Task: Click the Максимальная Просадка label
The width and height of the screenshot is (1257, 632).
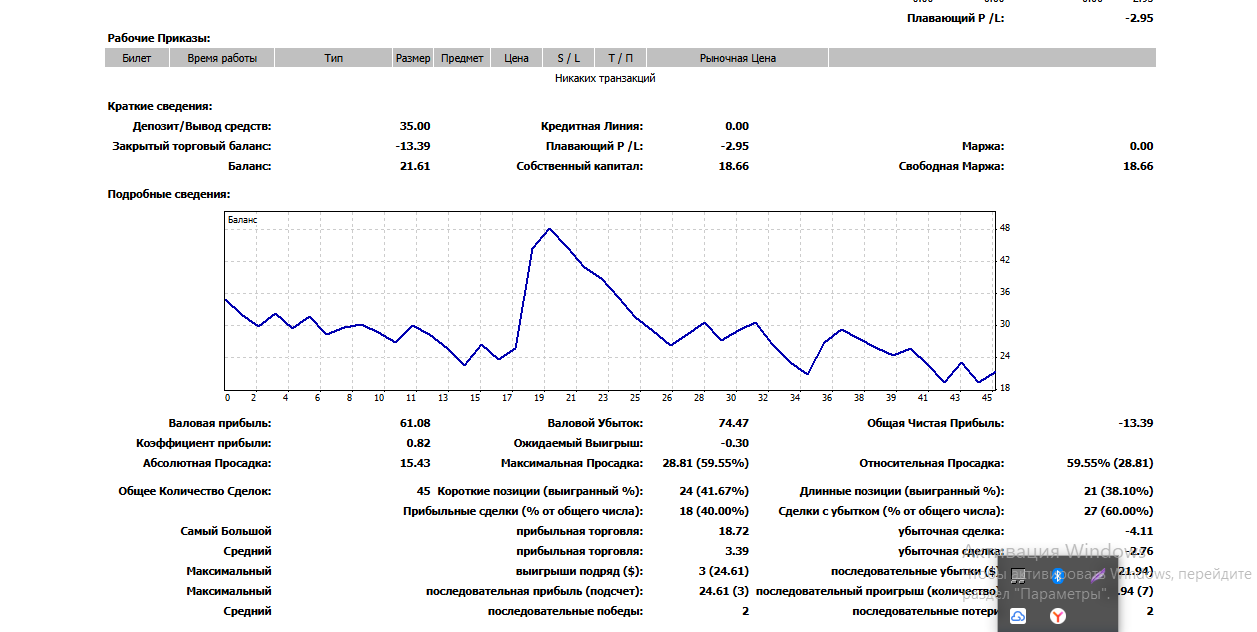Action: coord(572,463)
